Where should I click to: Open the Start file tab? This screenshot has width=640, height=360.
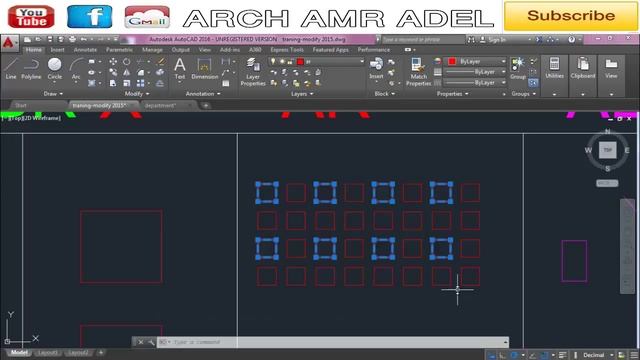(20, 106)
